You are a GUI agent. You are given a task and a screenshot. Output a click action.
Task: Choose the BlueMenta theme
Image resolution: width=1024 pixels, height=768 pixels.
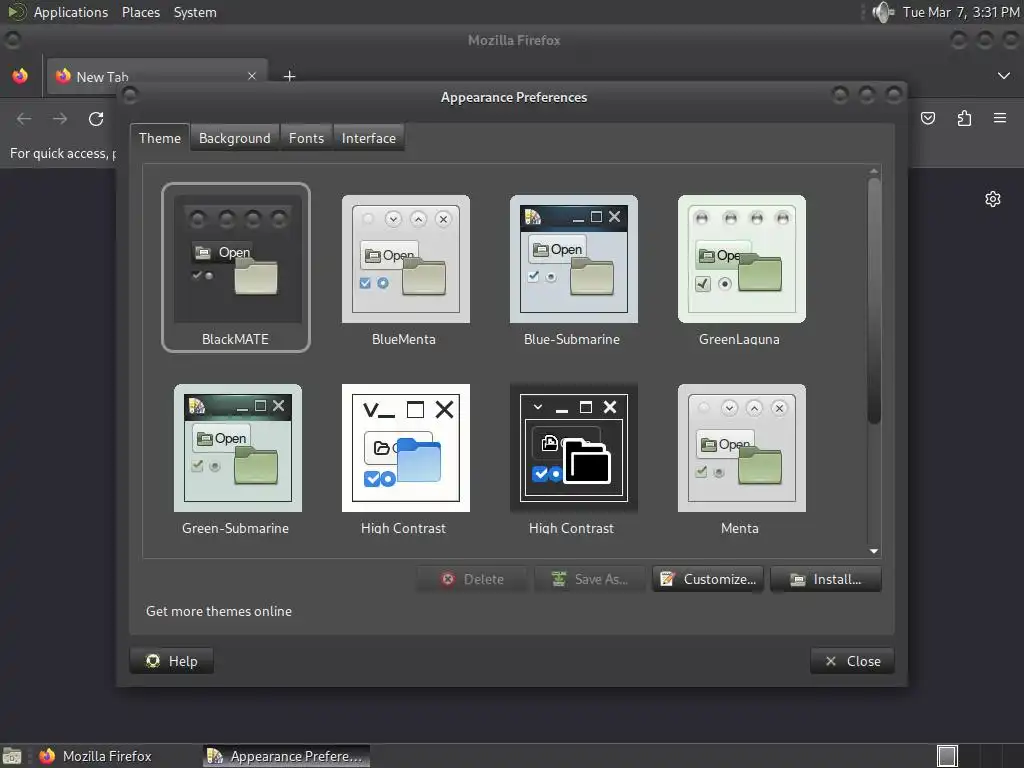click(405, 267)
